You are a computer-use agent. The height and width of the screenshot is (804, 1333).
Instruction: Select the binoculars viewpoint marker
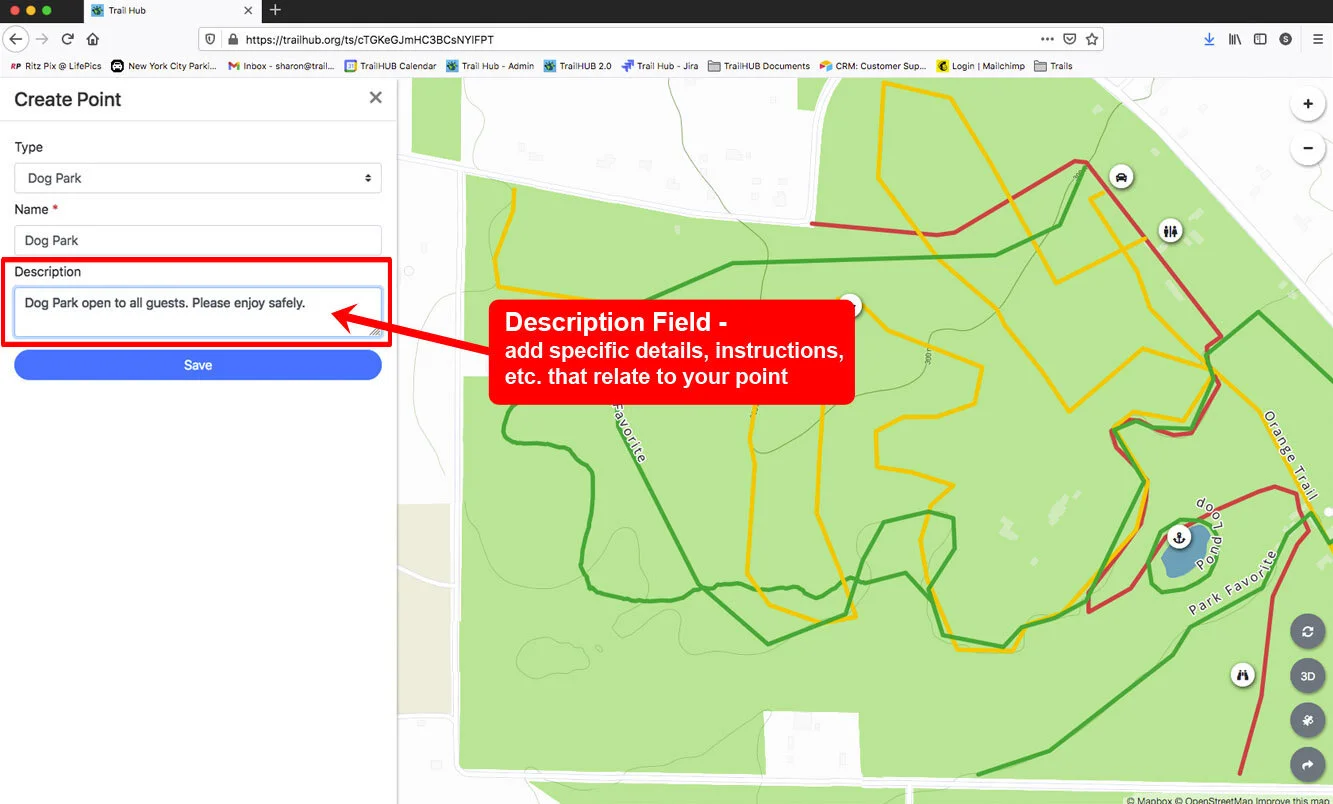click(1243, 675)
